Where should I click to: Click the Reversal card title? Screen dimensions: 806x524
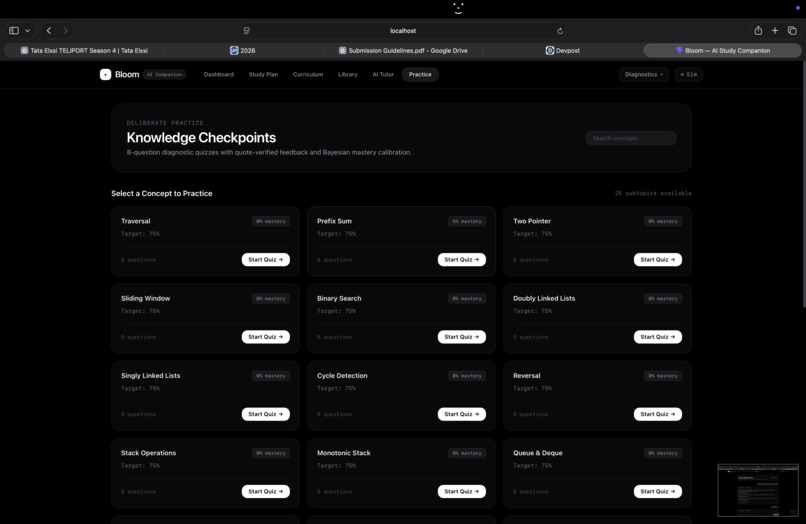[526, 376]
